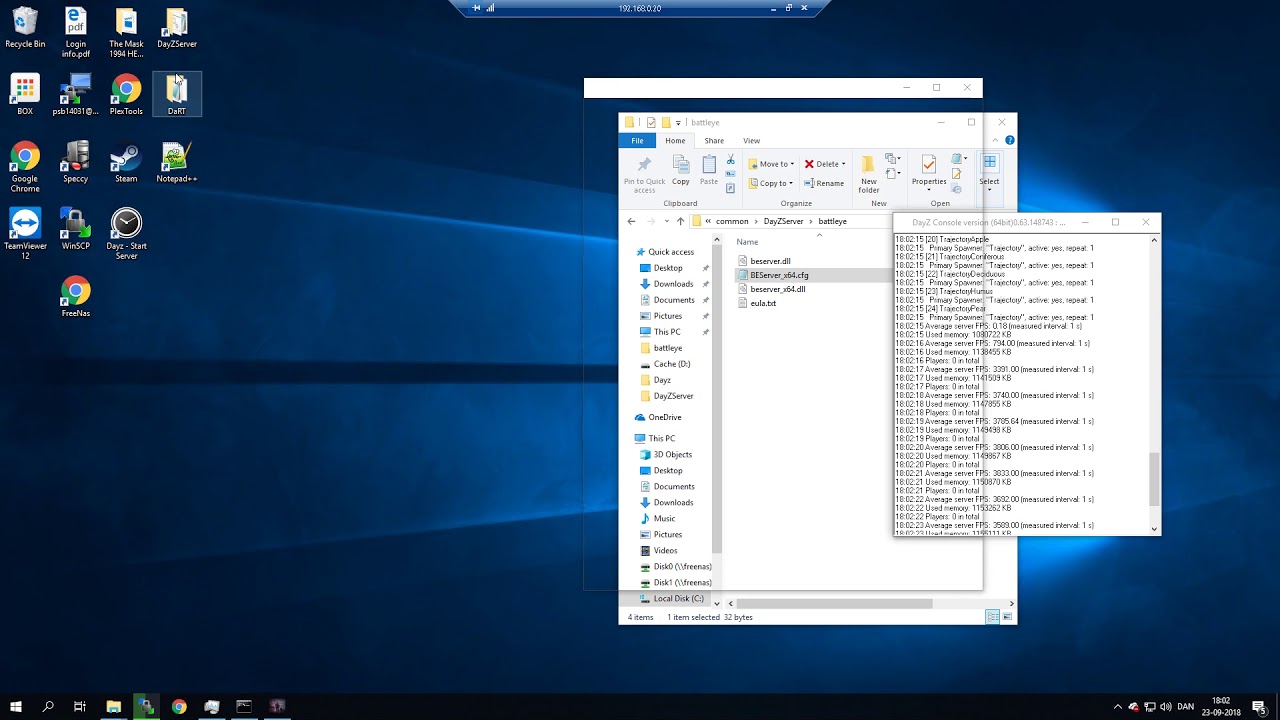
Task: Select the BEServer_x64.cfg file
Action: tap(779, 275)
